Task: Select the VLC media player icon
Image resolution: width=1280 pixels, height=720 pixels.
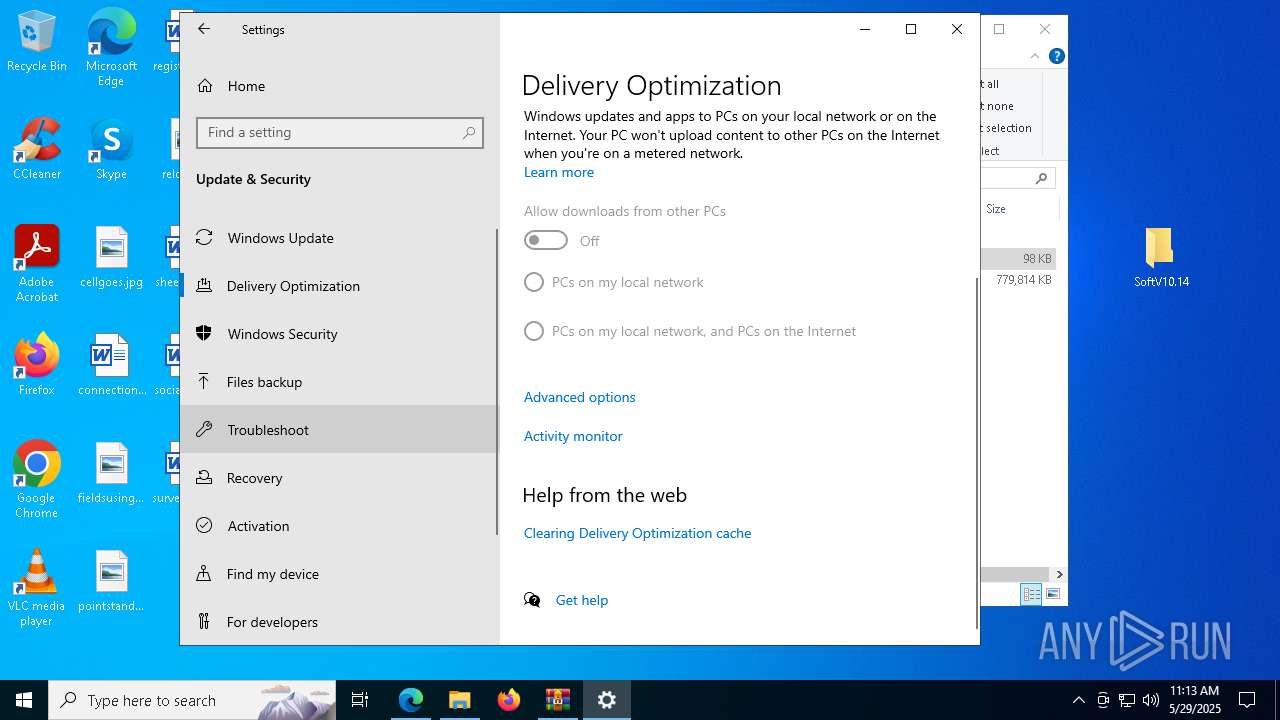Action: point(37,588)
